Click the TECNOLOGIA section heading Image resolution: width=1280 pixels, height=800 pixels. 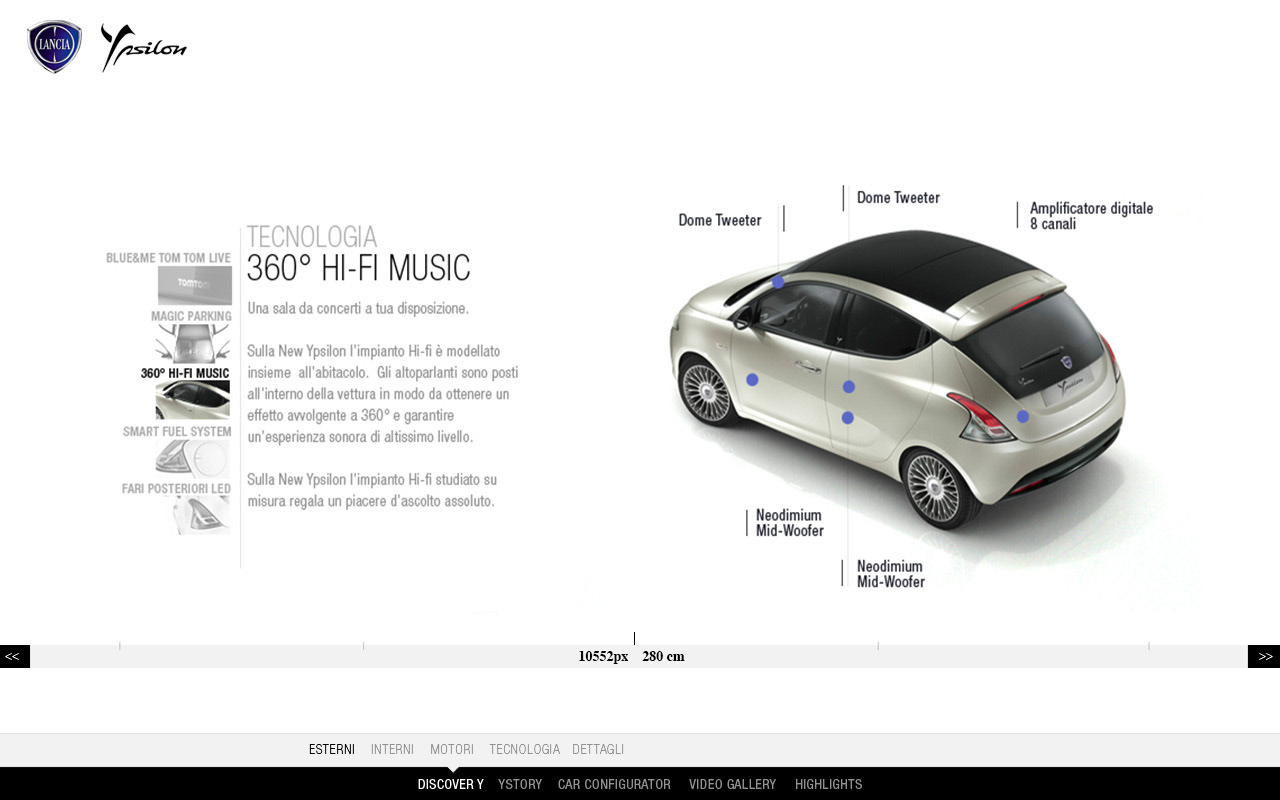pyautogui.click(x=311, y=237)
